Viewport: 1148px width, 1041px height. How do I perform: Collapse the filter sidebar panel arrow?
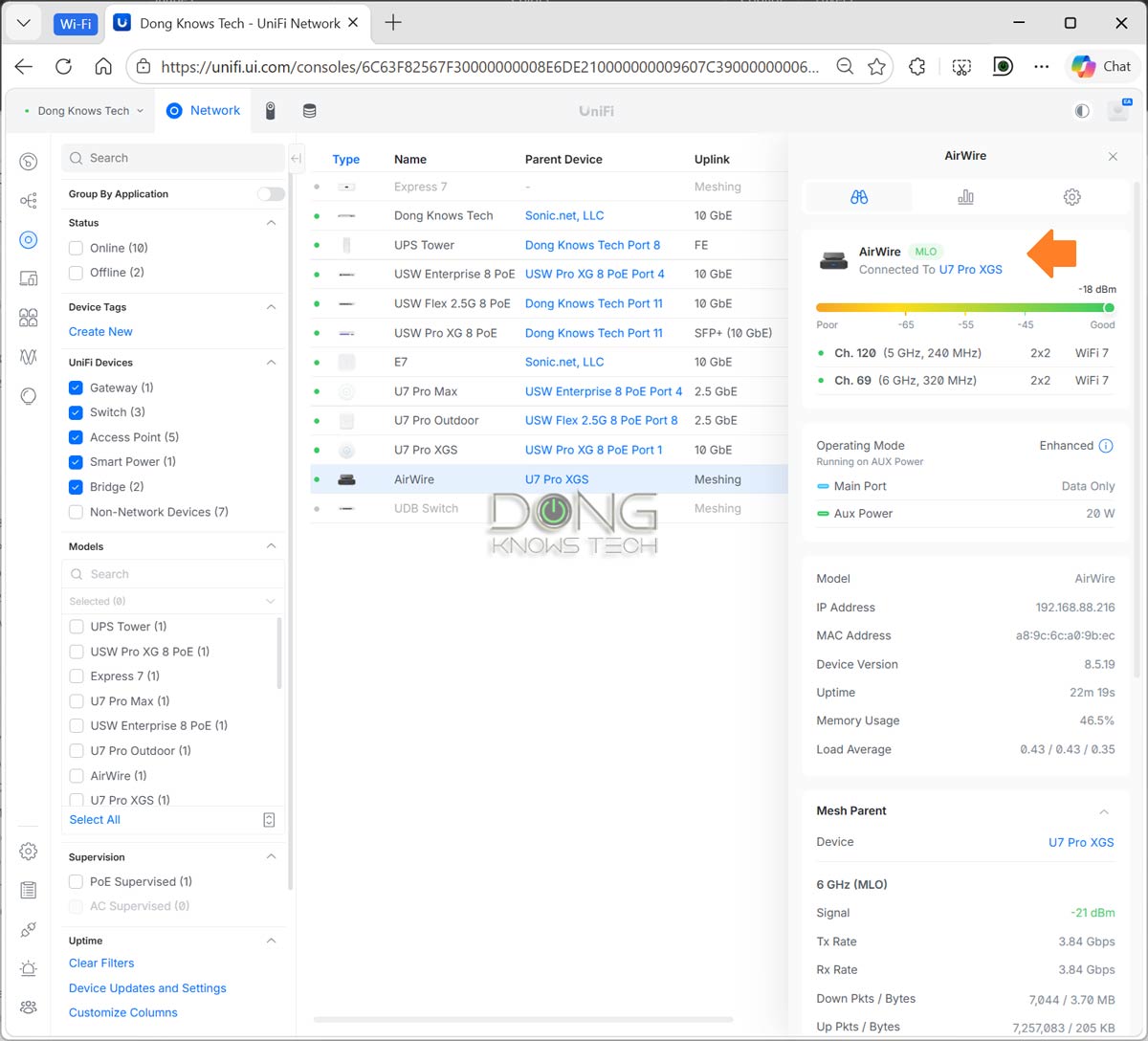[x=296, y=159]
